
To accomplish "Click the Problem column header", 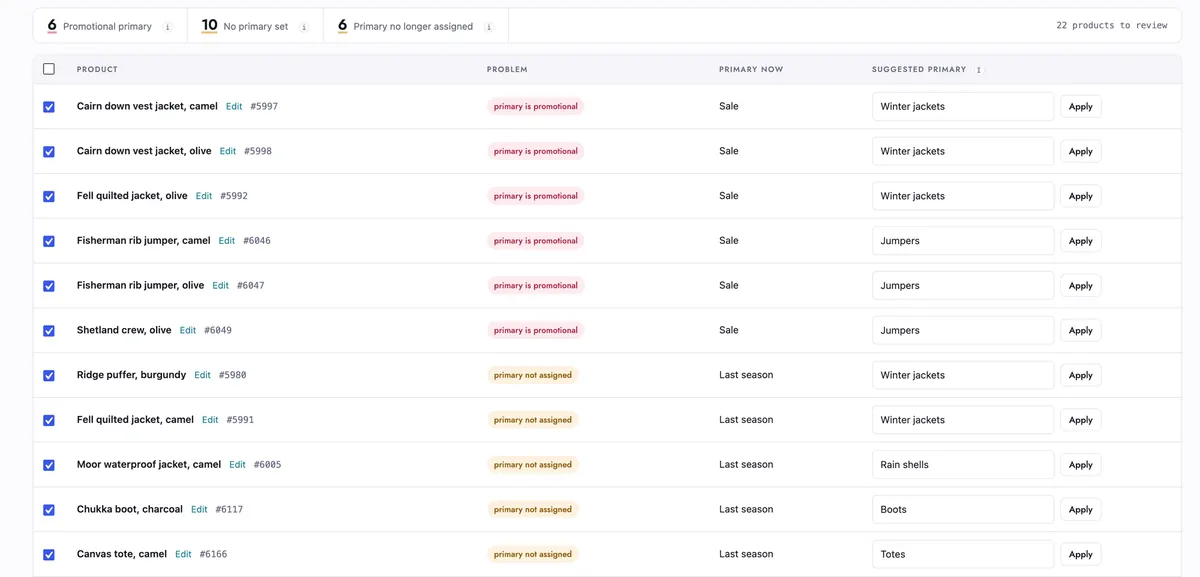I will pos(507,70).
